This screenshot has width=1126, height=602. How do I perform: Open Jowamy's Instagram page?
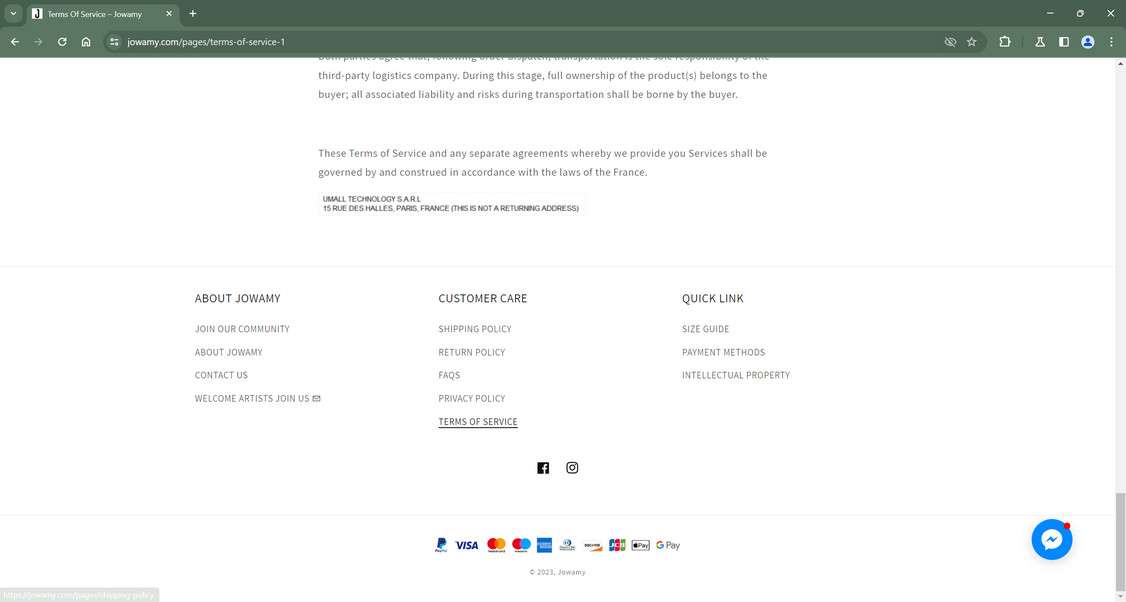click(572, 467)
